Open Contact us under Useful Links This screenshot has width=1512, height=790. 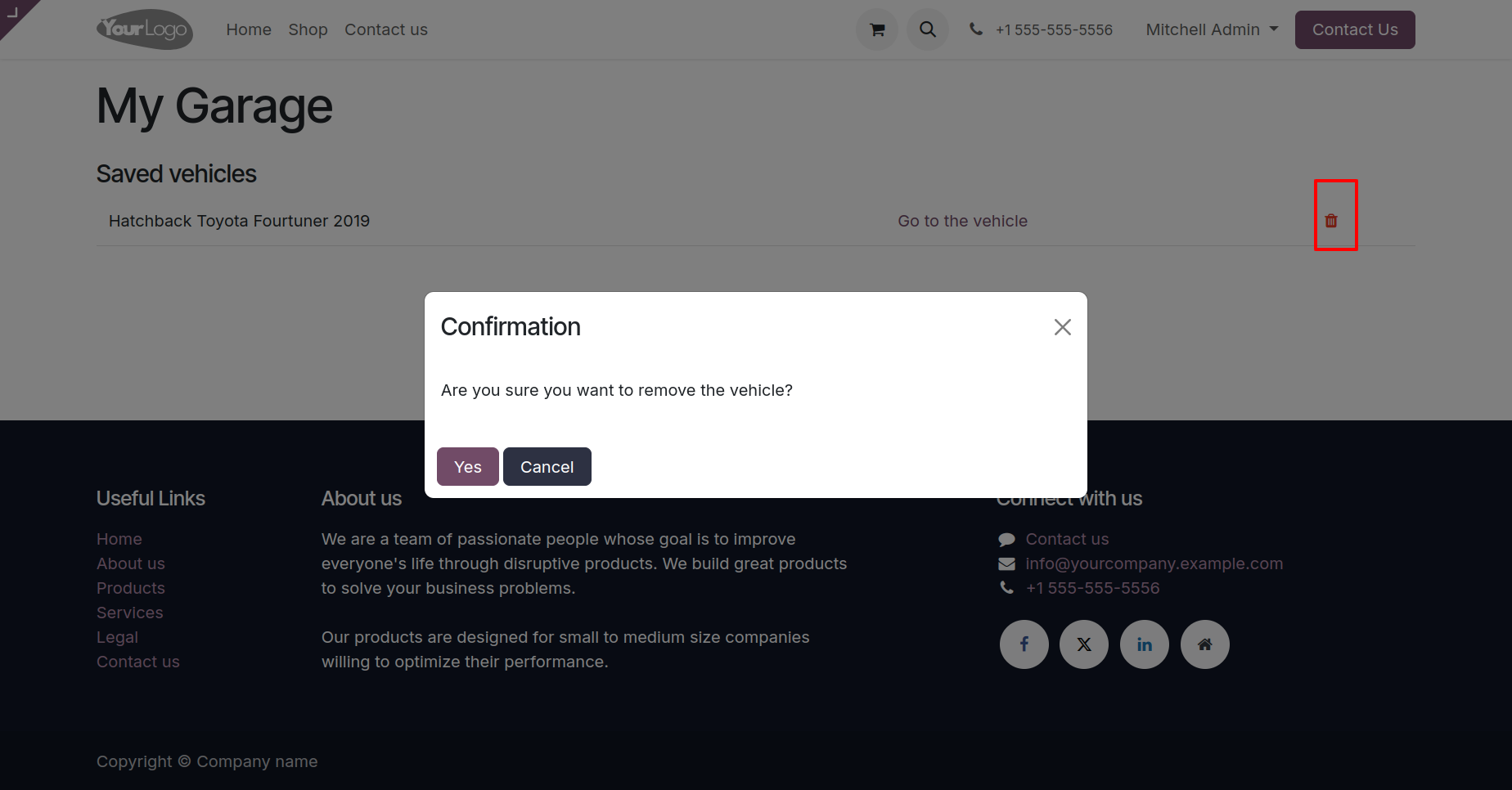pos(138,662)
